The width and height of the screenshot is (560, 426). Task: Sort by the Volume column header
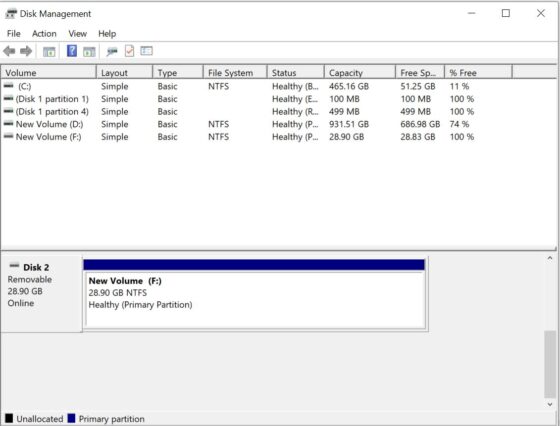point(49,72)
